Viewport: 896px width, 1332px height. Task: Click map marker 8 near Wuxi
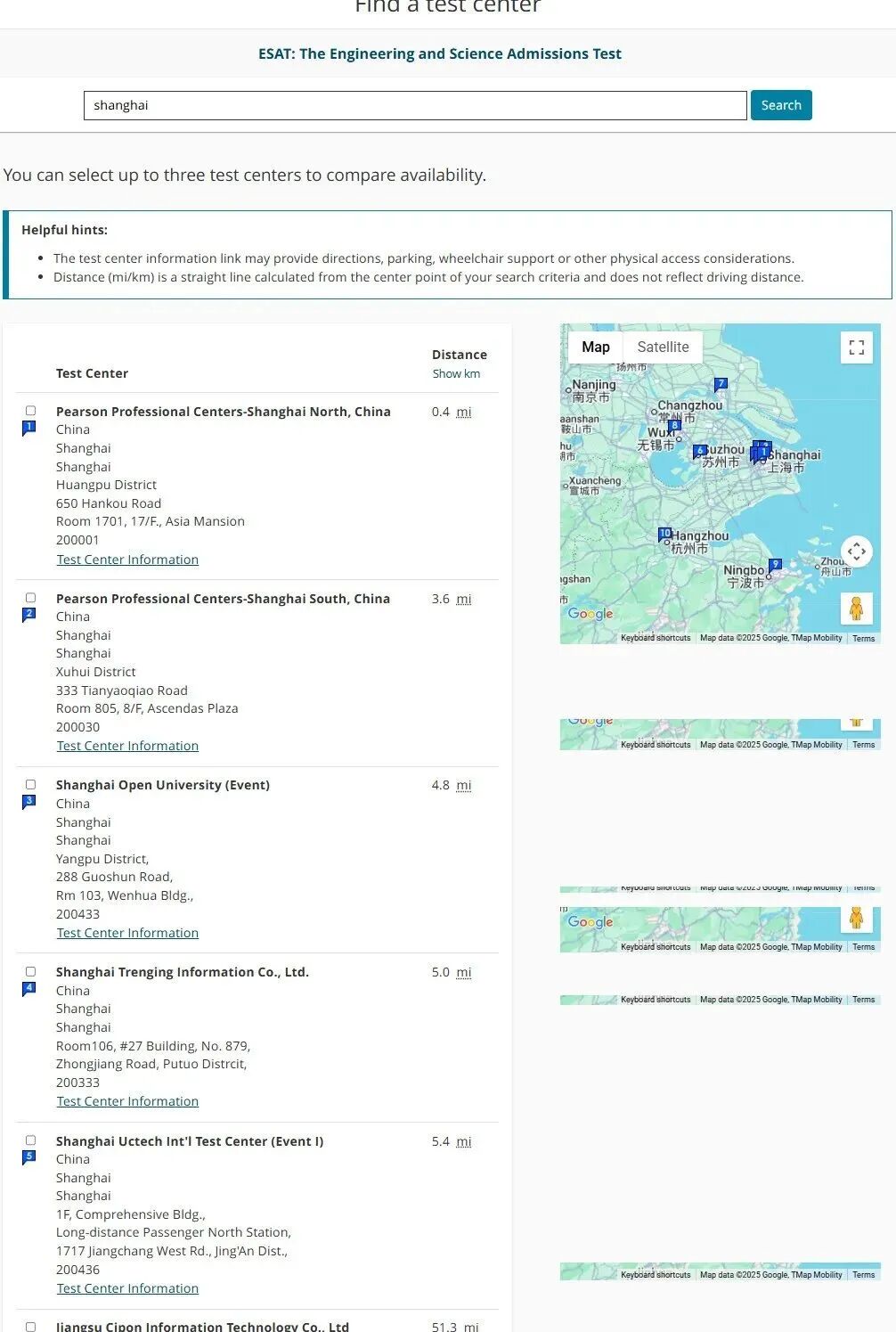click(674, 426)
